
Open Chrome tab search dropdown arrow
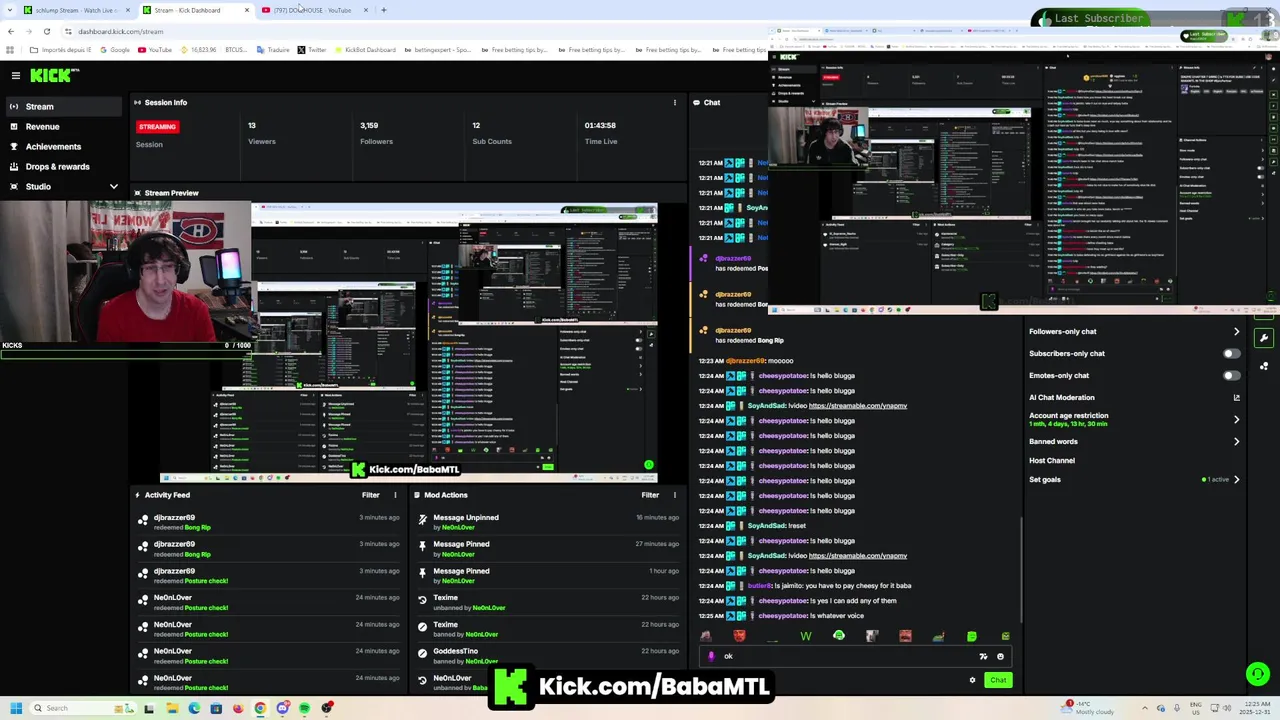click(11, 10)
